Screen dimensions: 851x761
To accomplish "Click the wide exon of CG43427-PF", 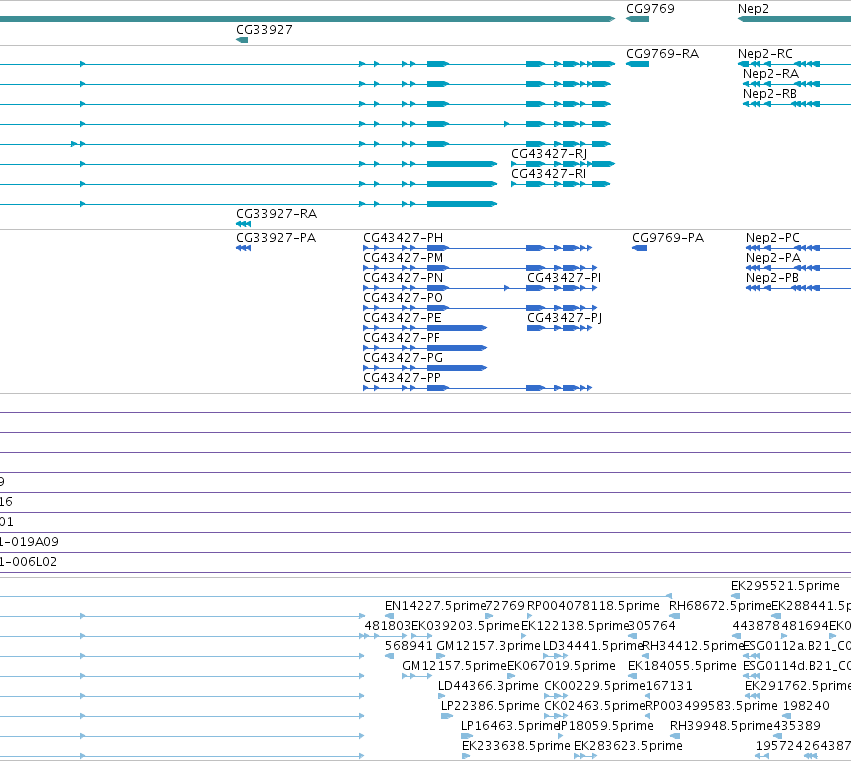I will coord(457,348).
